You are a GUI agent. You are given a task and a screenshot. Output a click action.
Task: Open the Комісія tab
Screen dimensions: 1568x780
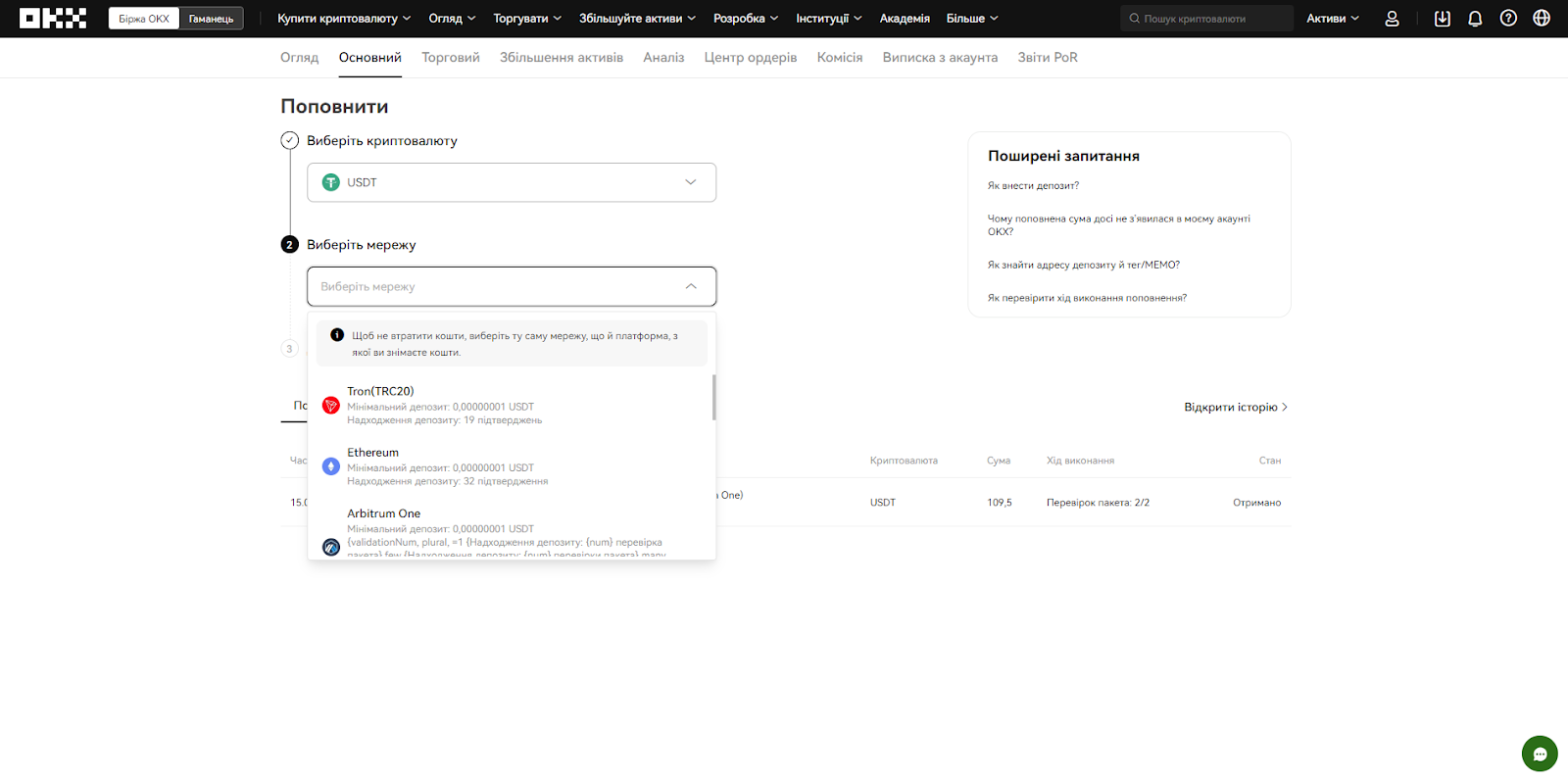(x=840, y=57)
